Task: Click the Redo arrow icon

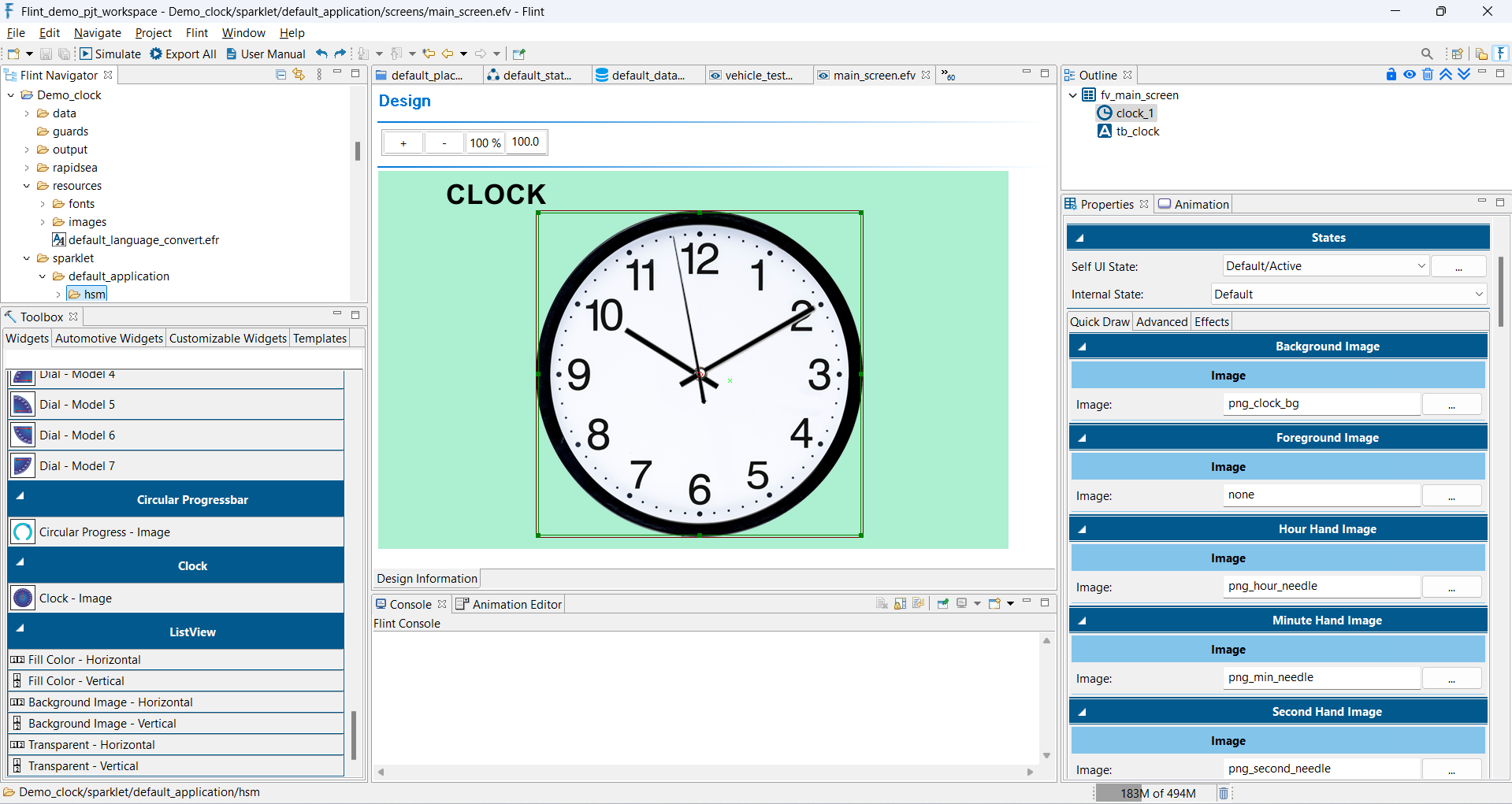Action: (x=339, y=54)
